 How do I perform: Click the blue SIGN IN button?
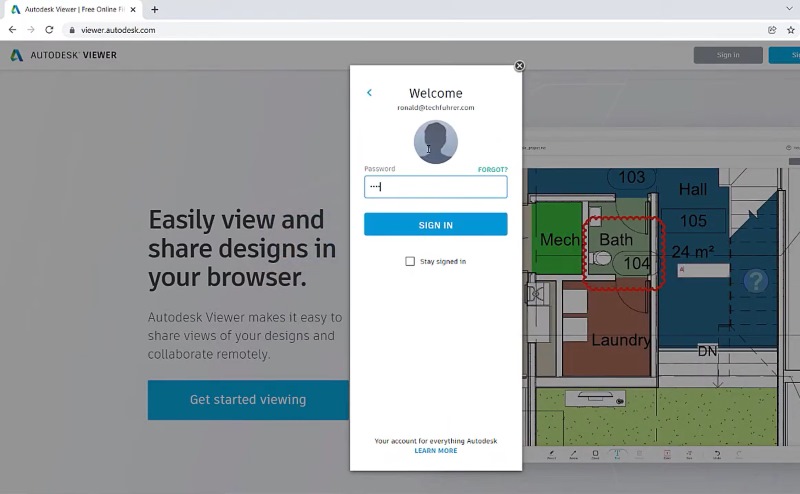pos(436,225)
